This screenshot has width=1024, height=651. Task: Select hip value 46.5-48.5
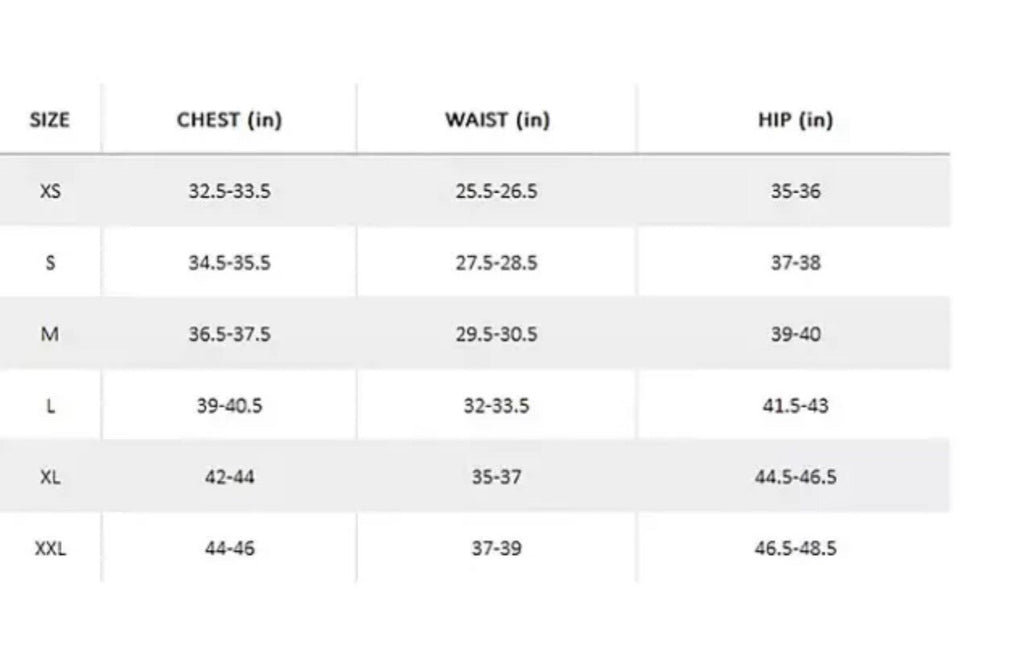795,548
